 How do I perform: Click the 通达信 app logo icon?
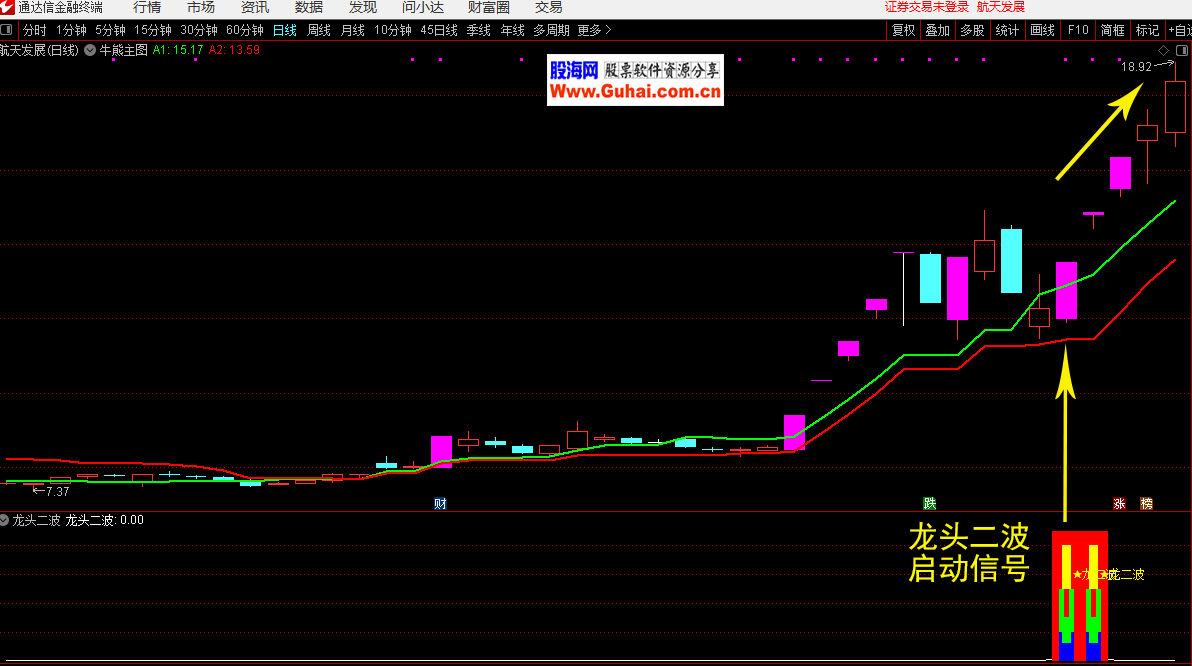pos(8,8)
